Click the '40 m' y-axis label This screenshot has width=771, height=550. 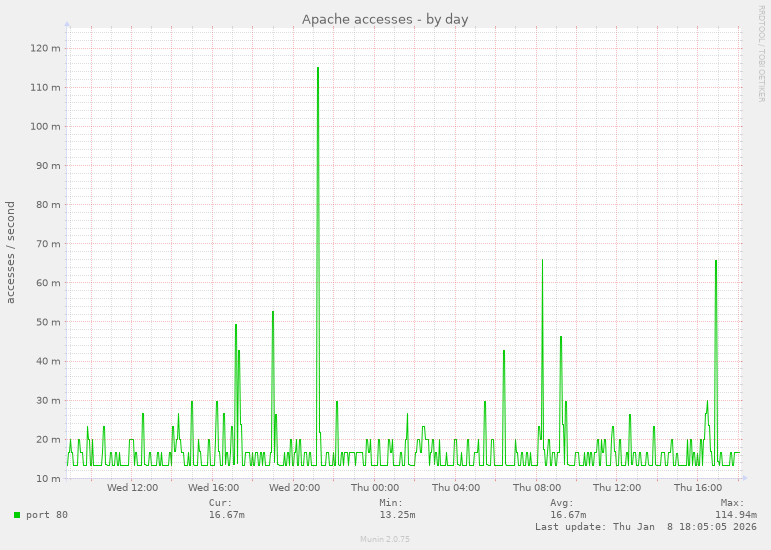pyautogui.click(x=48, y=361)
